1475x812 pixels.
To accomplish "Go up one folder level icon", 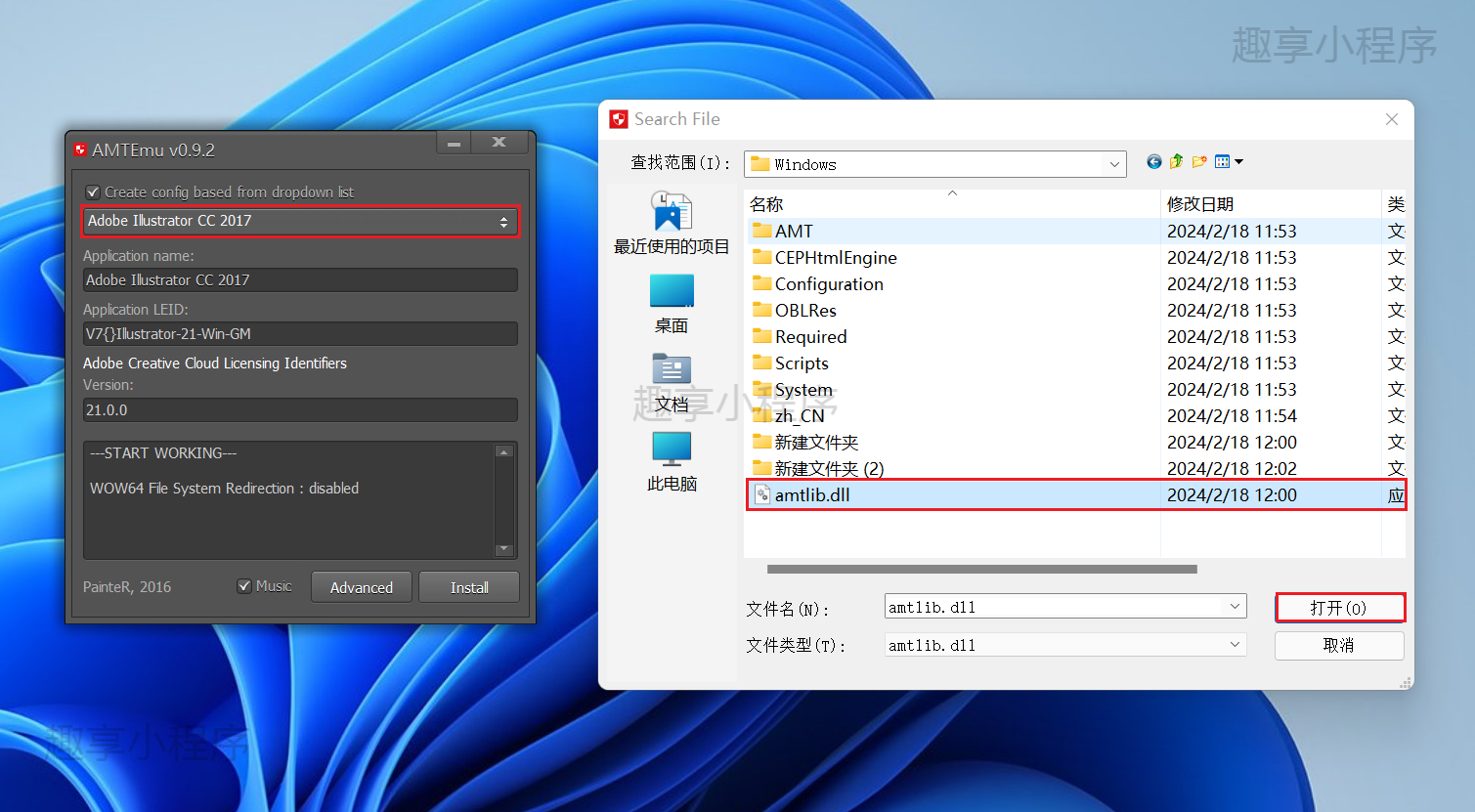I will click(x=1177, y=161).
